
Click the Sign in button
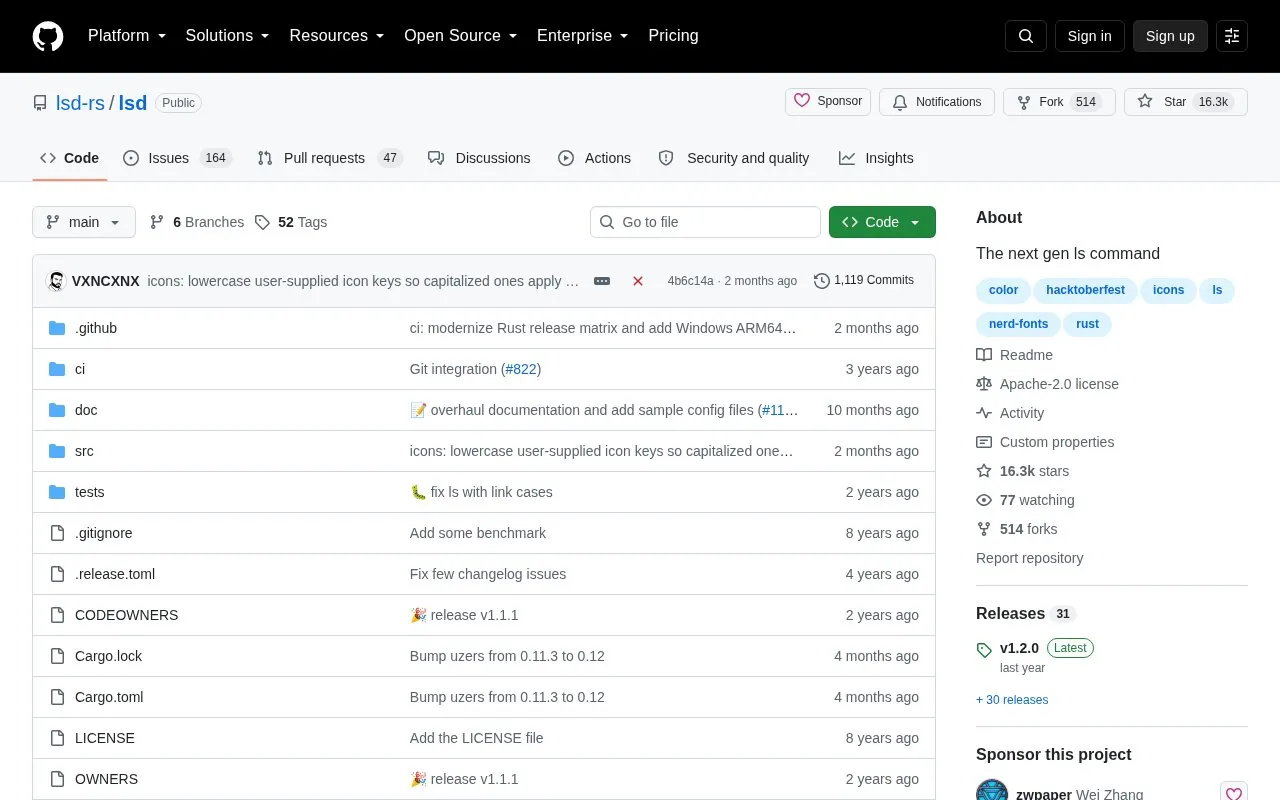(x=1089, y=36)
